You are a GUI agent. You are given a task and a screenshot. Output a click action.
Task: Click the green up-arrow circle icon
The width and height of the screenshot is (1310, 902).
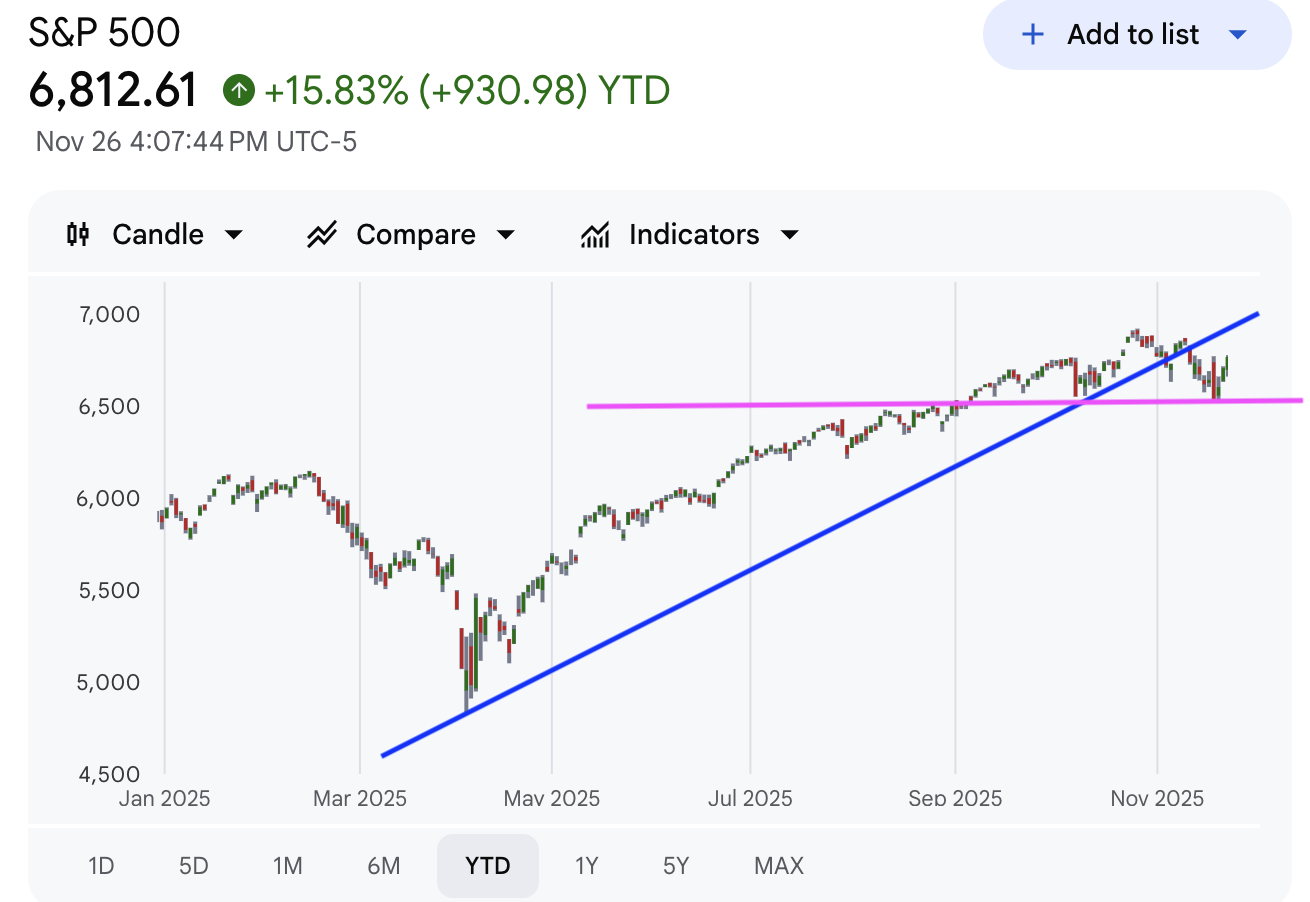(238, 91)
